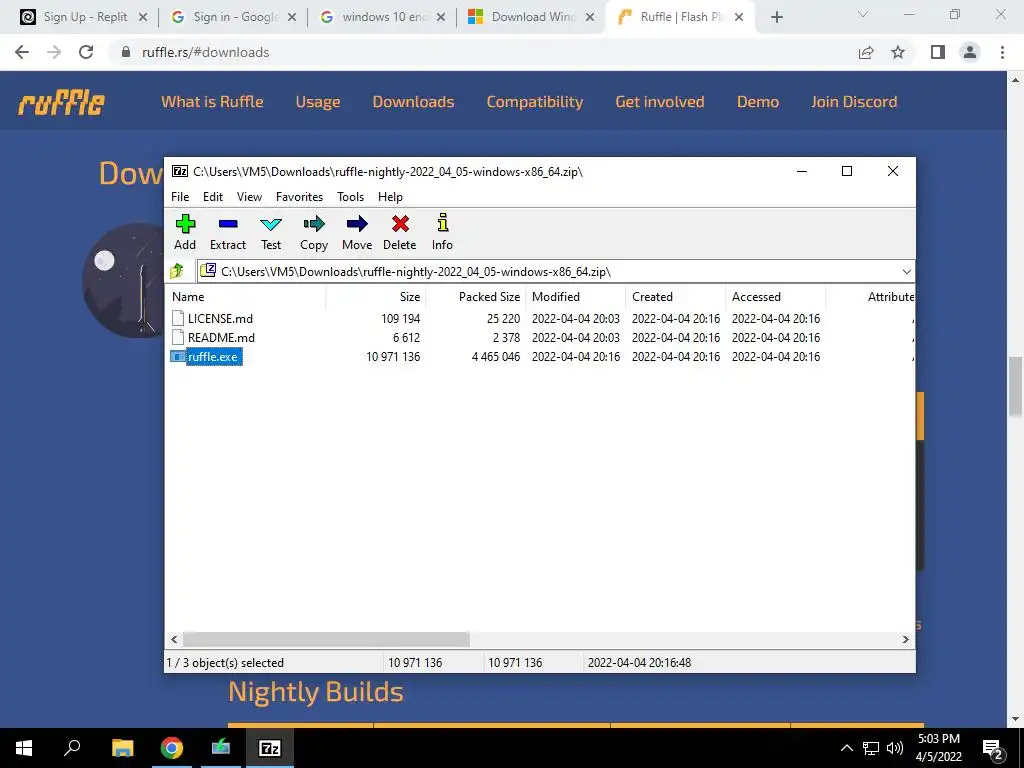Open Chrome three-dot menu
This screenshot has height=768, width=1024.
click(1002, 52)
